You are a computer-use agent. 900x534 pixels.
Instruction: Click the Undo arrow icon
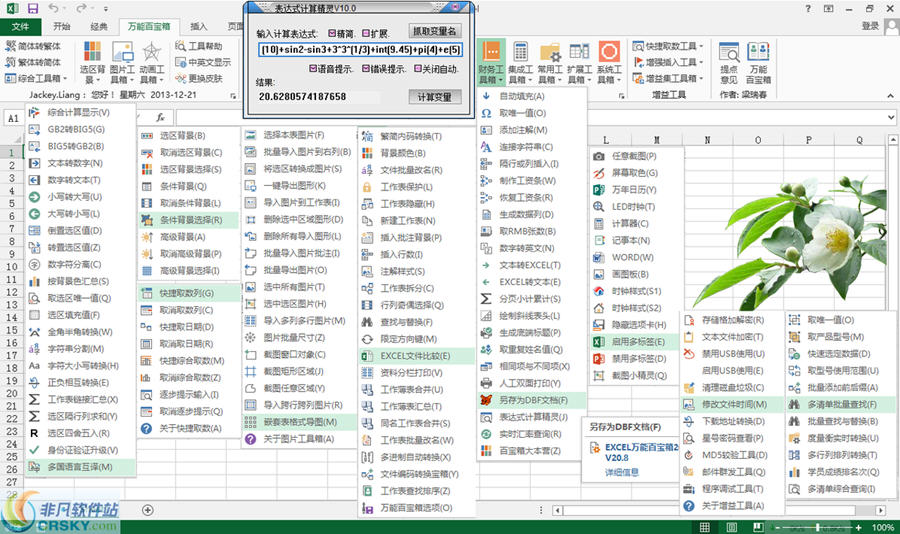pyautogui.click(x=53, y=8)
